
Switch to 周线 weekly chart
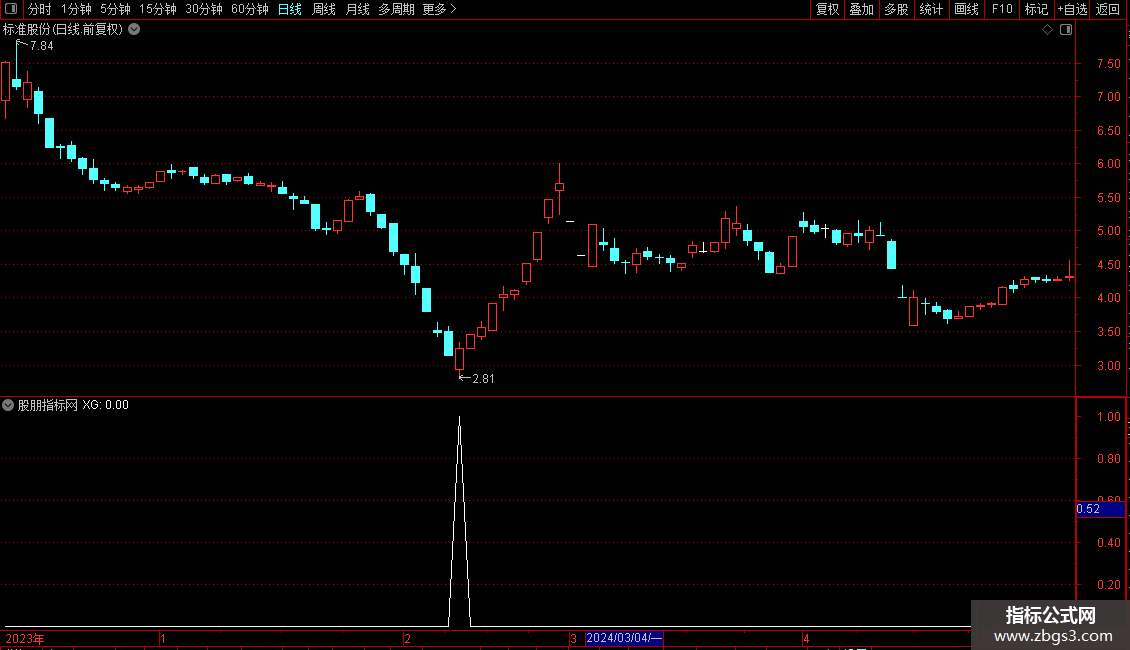[324, 9]
